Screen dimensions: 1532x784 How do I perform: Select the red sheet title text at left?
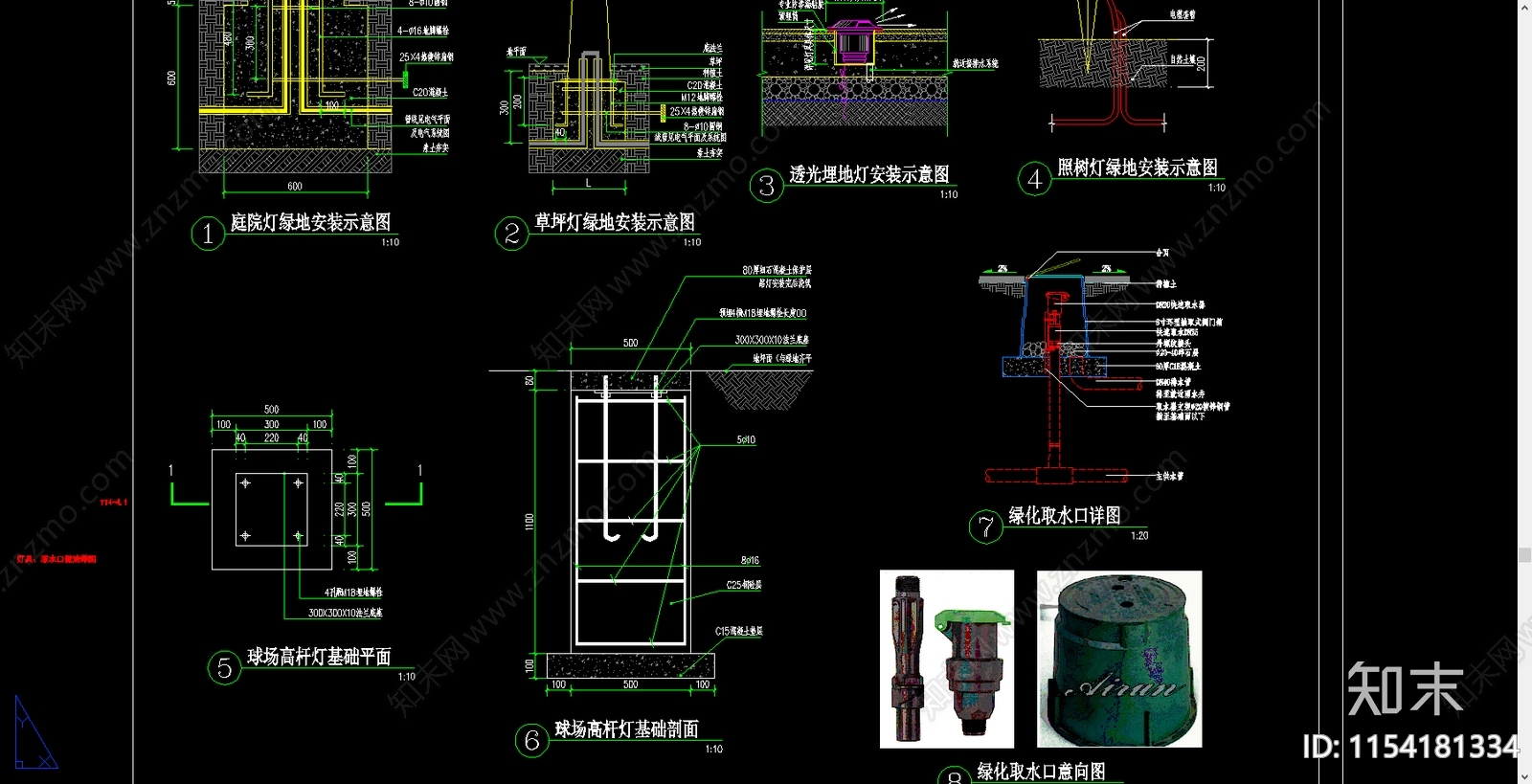pyautogui.click(x=56, y=559)
